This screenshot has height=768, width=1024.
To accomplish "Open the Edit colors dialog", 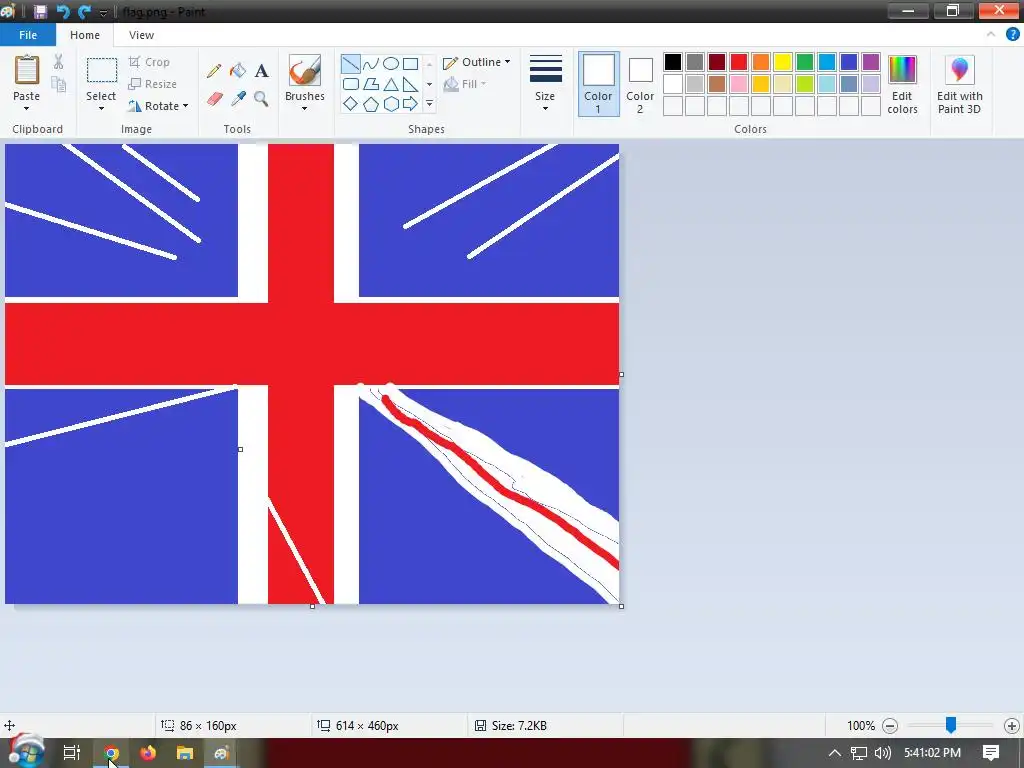I will 903,85.
